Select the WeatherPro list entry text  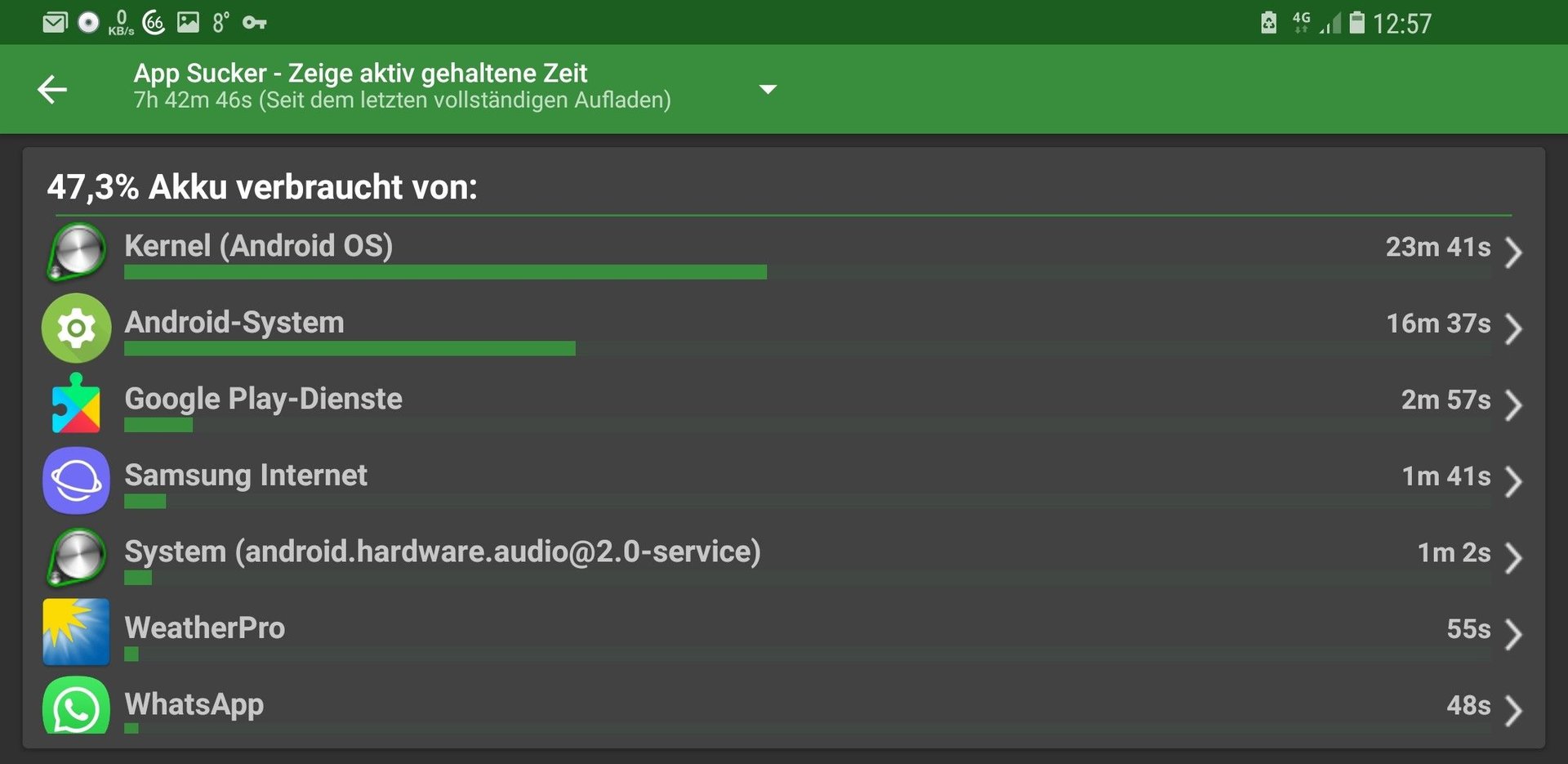(x=205, y=628)
